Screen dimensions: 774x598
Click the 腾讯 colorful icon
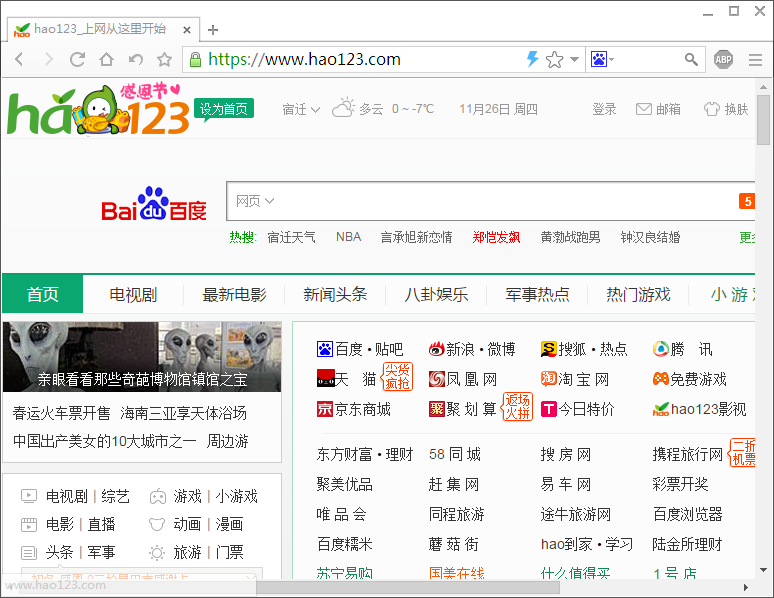click(x=660, y=349)
